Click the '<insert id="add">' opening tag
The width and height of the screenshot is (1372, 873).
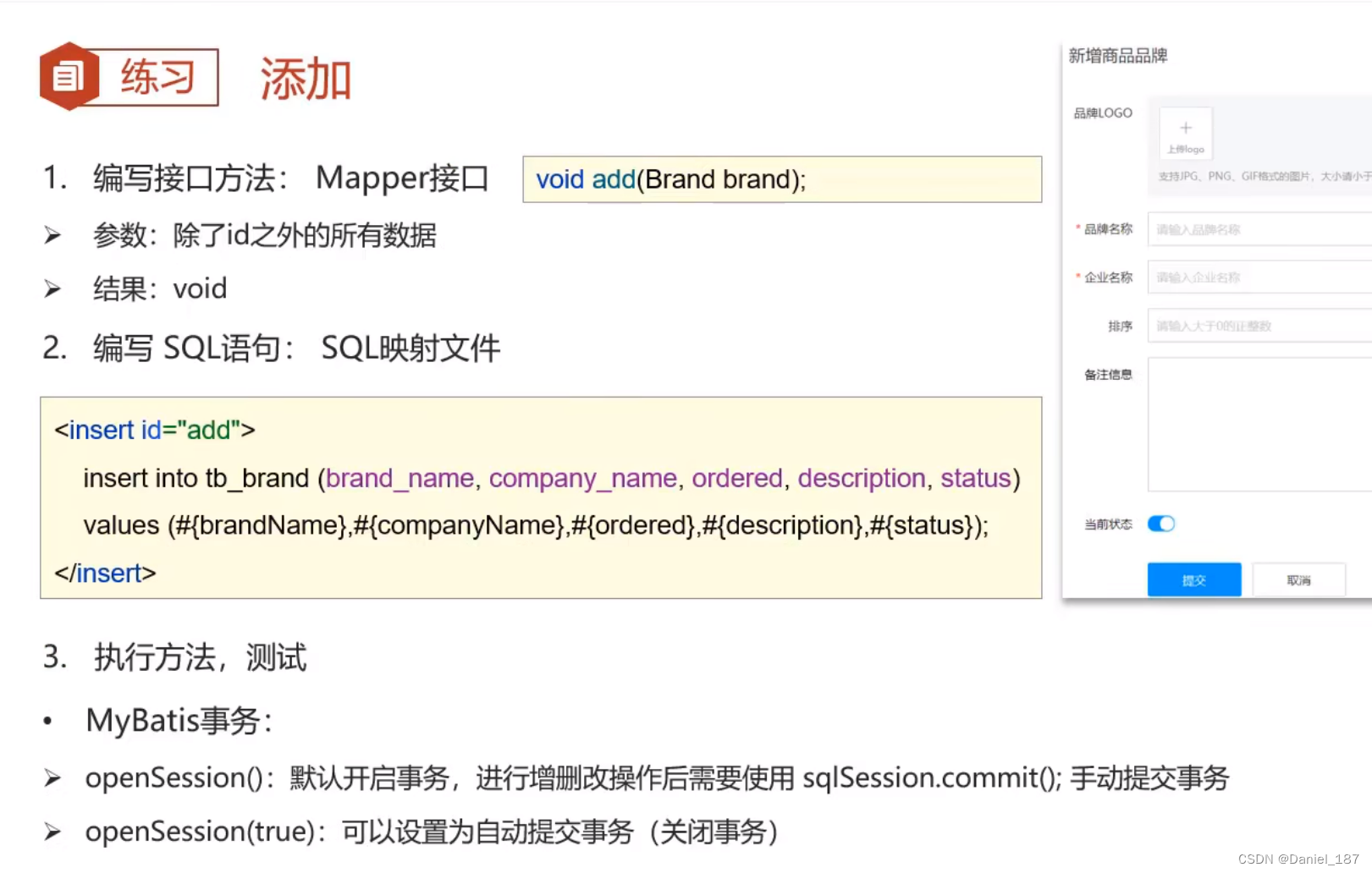point(155,430)
